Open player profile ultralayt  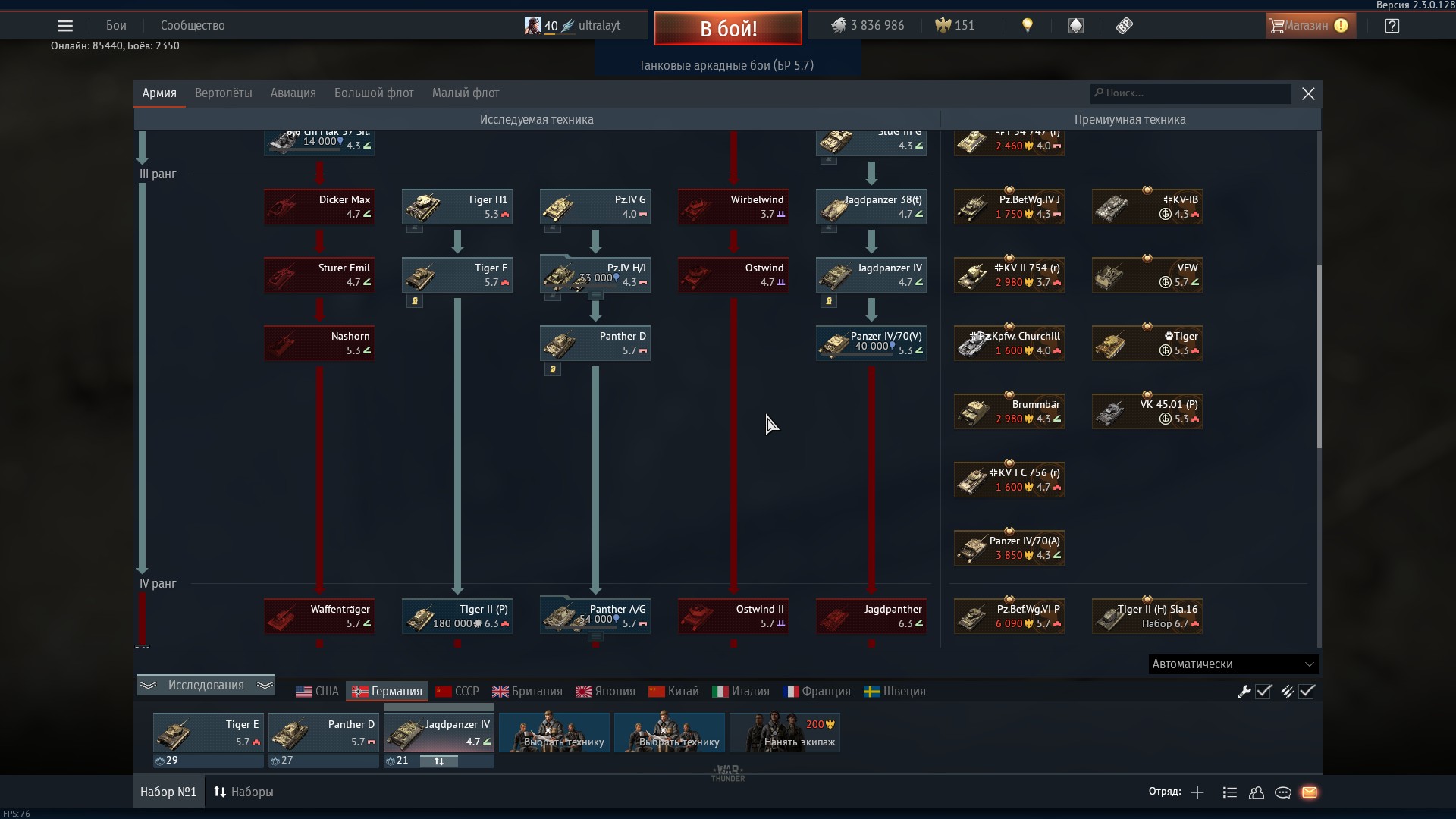pyautogui.click(x=573, y=25)
